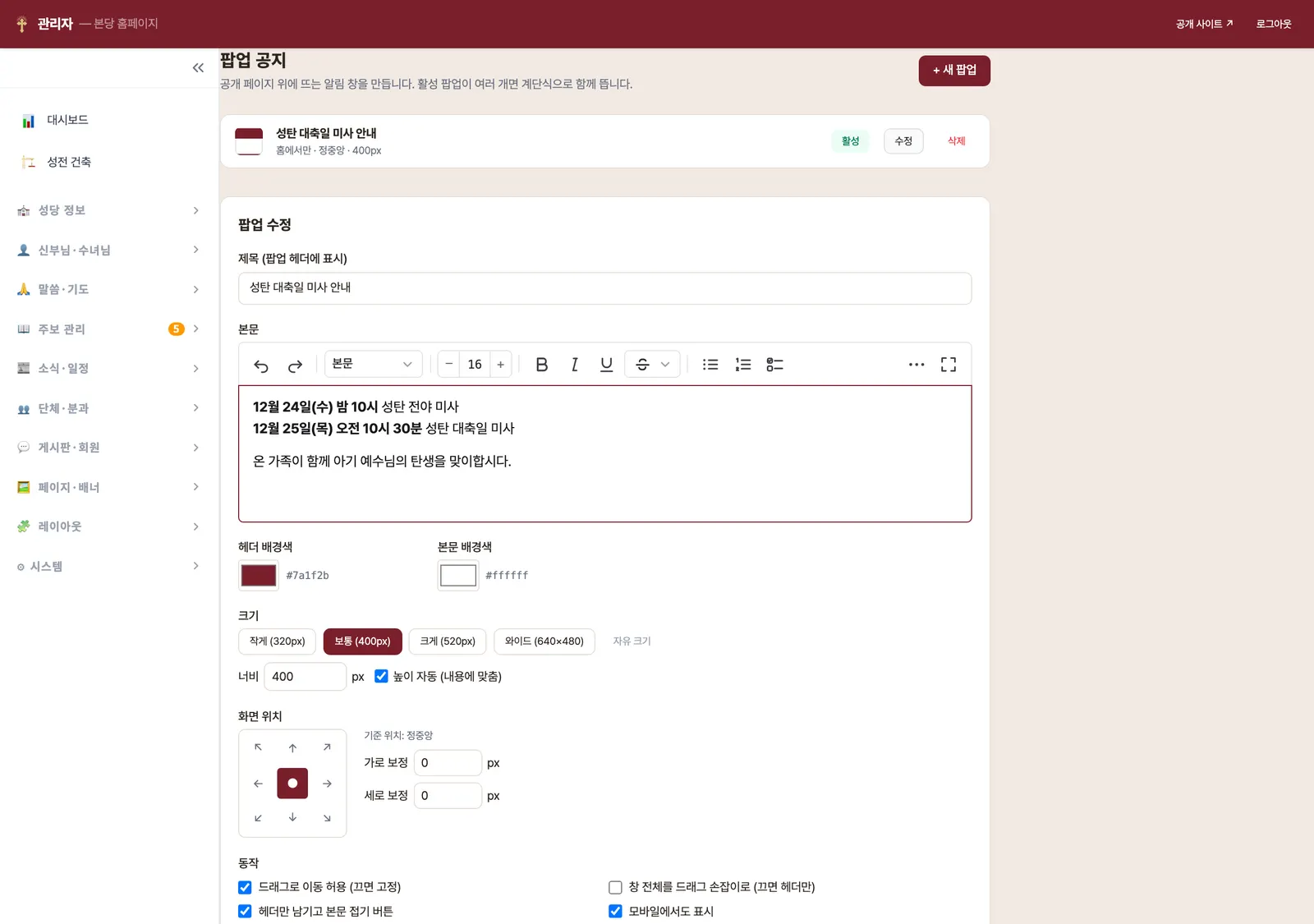
Task: Click the admin logo icon in header
Action: [22, 24]
